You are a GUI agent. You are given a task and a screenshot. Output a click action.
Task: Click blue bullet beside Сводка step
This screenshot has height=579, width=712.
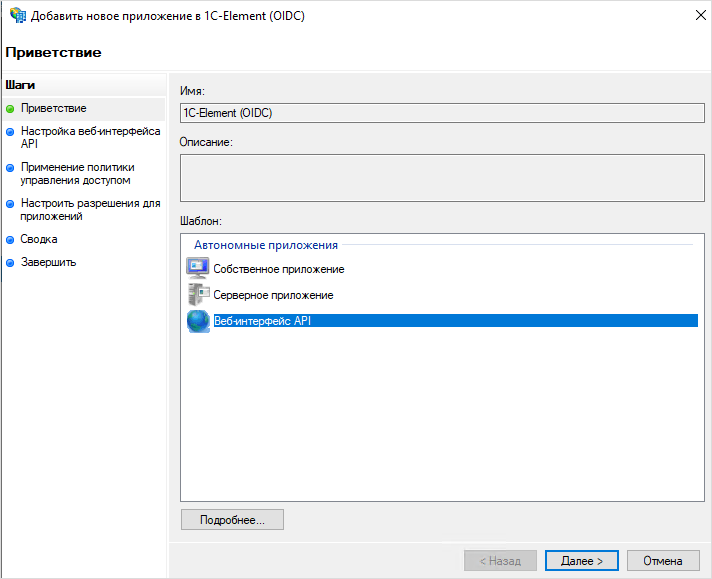(x=10, y=240)
